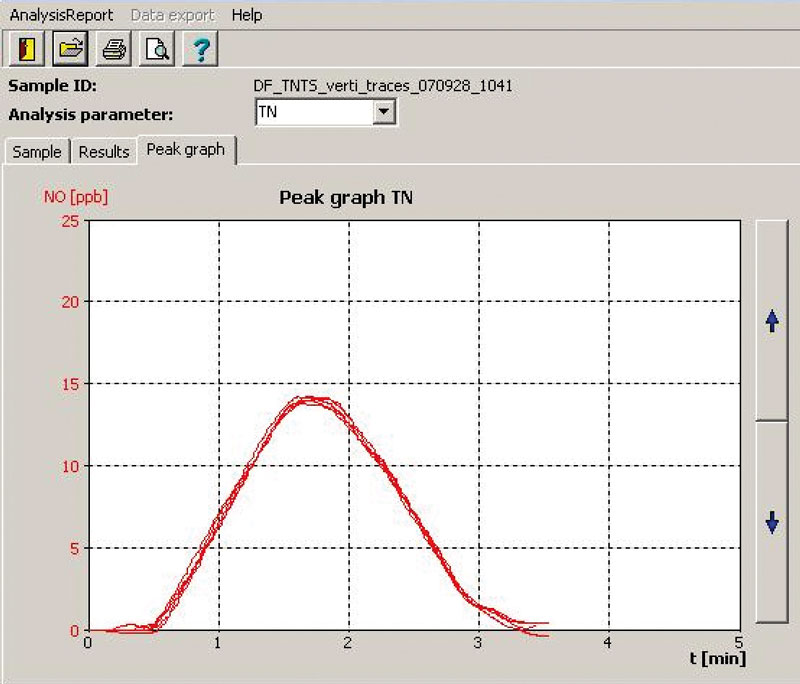The height and width of the screenshot is (684, 800).
Task: Open print preview with magnifier page icon
Action: pyautogui.click(x=157, y=49)
